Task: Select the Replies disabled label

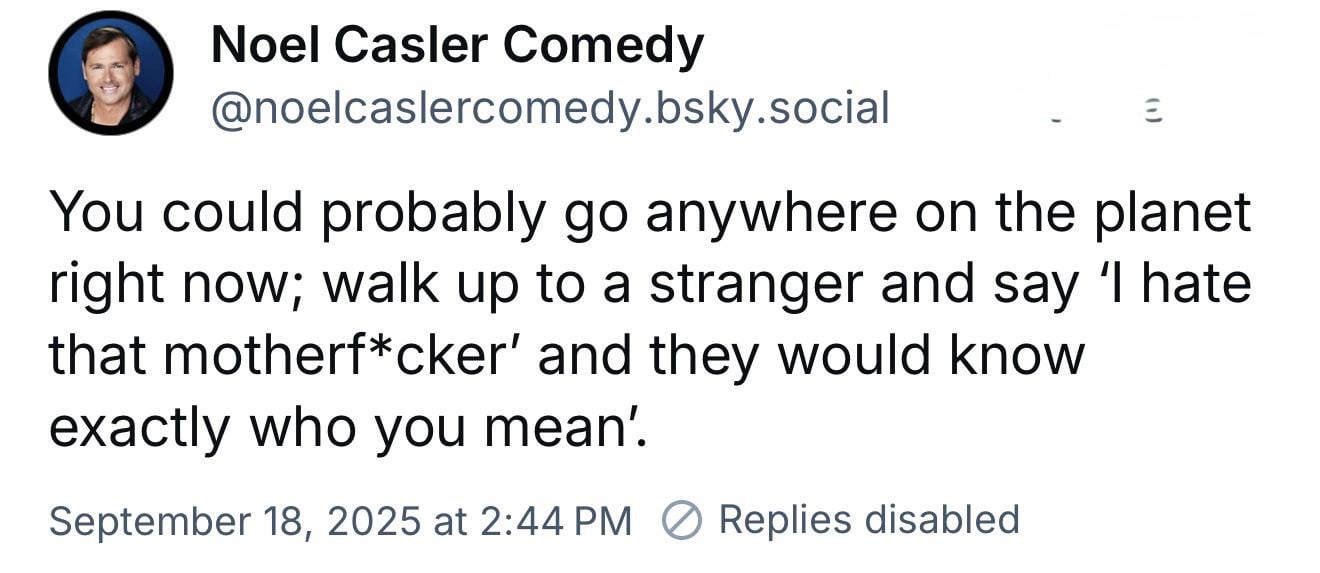Action: pyautogui.click(x=869, y=520)
